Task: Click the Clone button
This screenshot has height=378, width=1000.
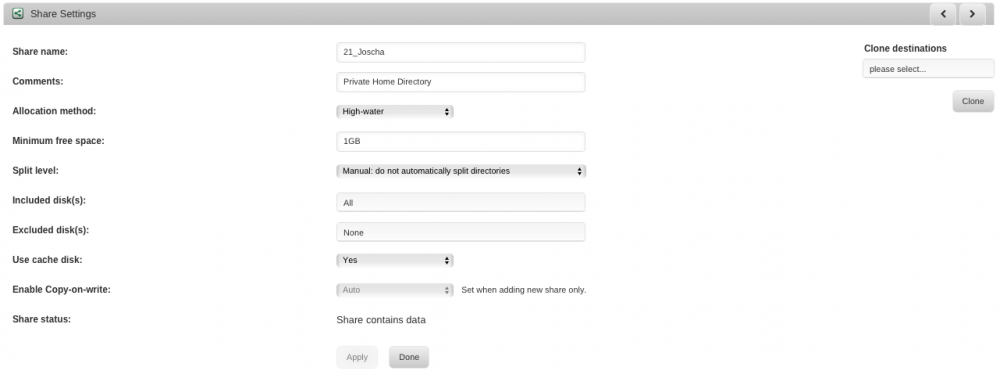Action: pyautogui.click(x=973, y=101)
